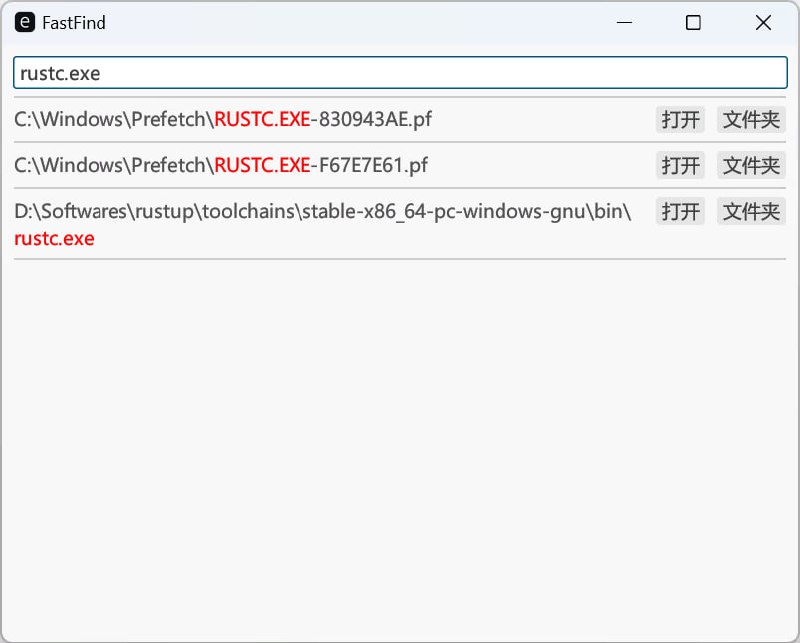Click the empty area below the results list
The width and height of the screenshot is (800, 643).
coord(400,450)
